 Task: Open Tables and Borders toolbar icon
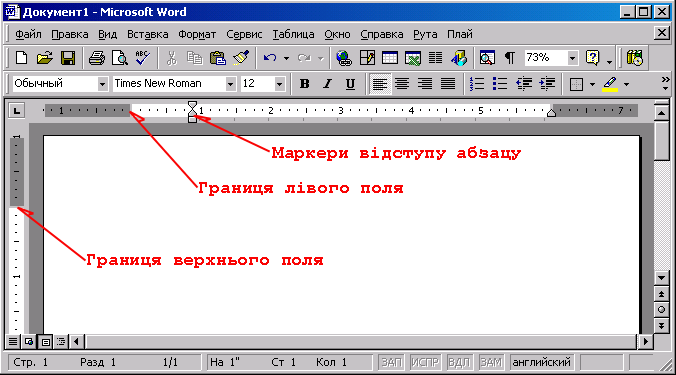[x=367, y=58]
